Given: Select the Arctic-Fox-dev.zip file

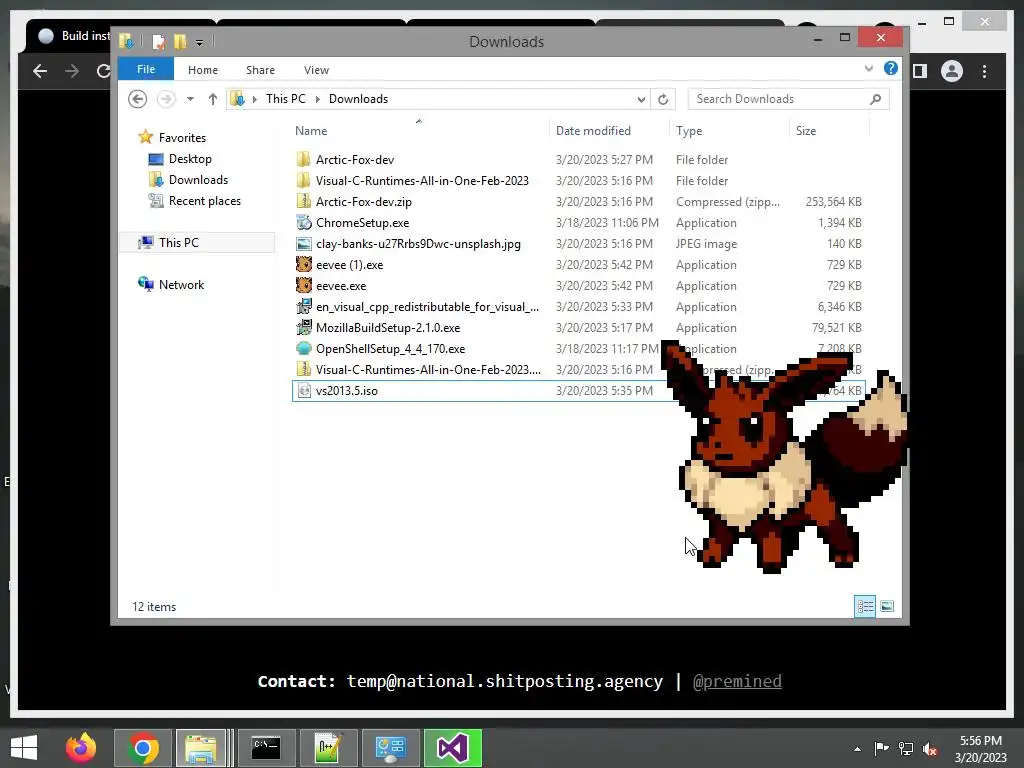Looking at the screenshot, I should tap(364, 201).
